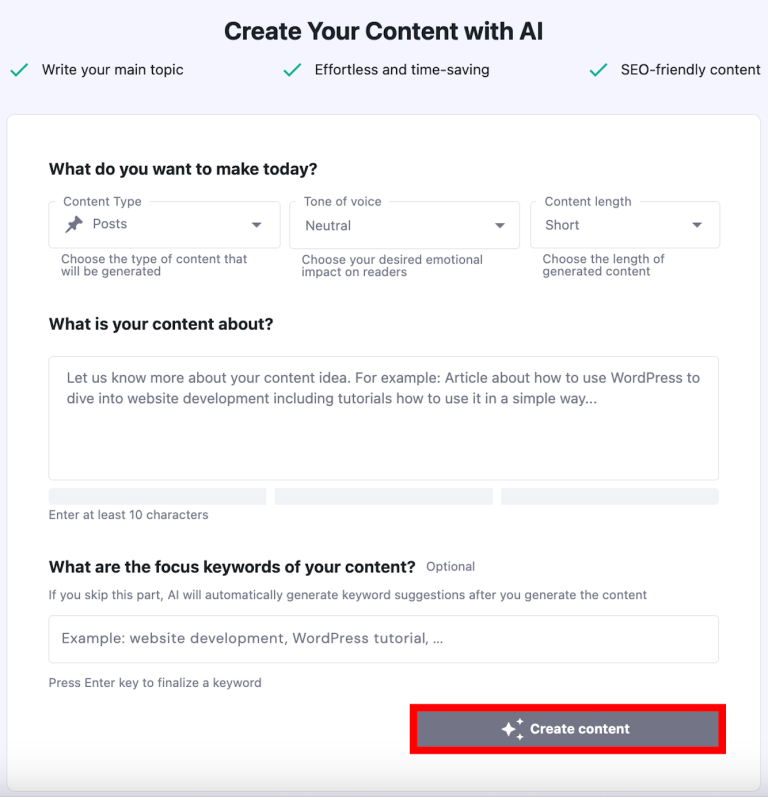Open the Tone of voice dropdown arrow
The image size is (768, 797).
tap(500, 226)
